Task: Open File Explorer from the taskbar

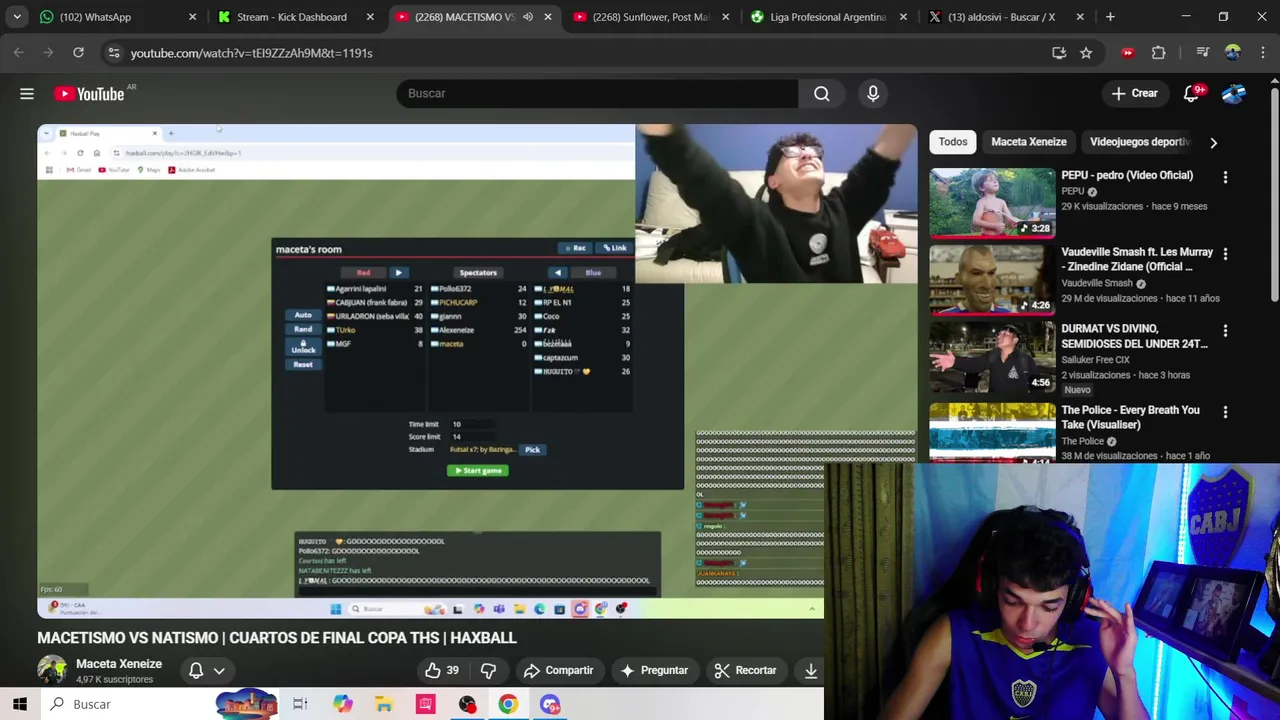Action: coord(384,704)
